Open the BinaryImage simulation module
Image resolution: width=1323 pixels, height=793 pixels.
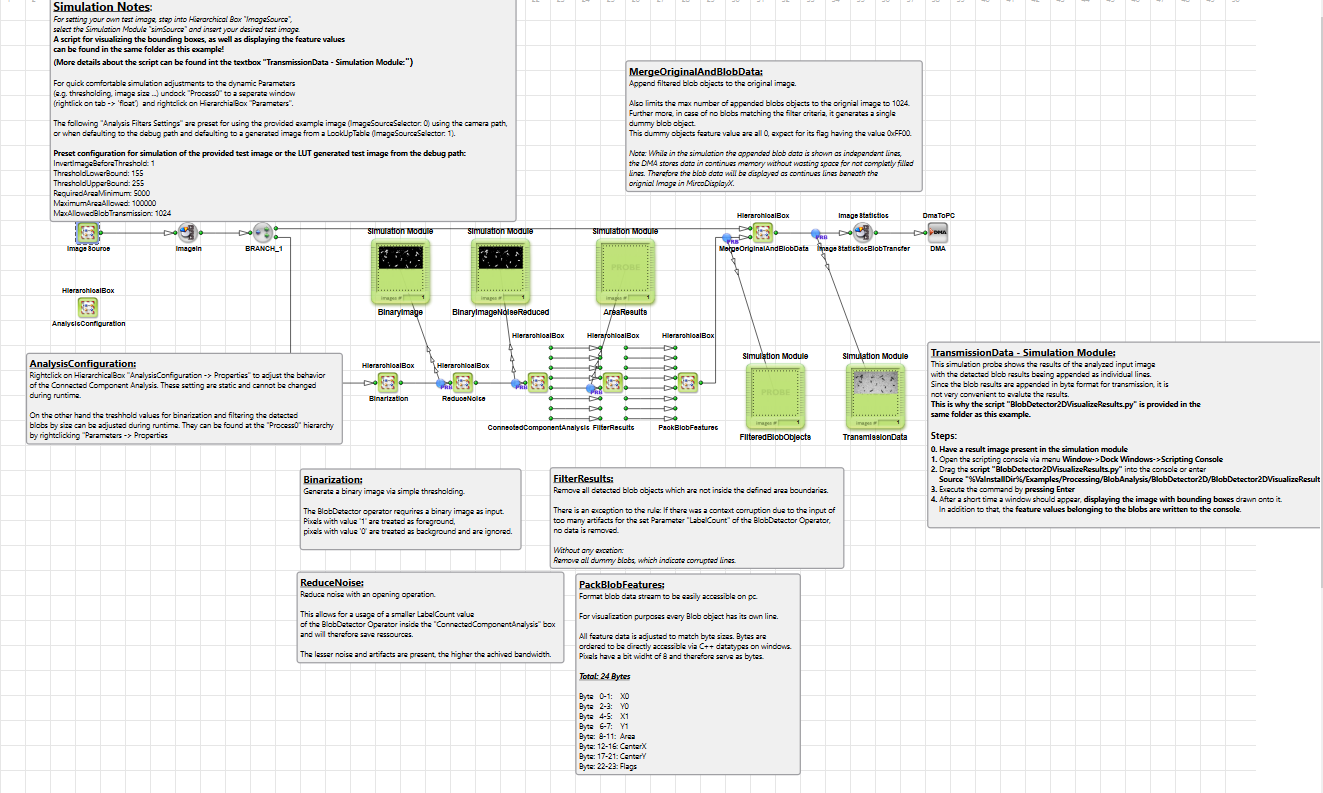(x=400, y=272)
